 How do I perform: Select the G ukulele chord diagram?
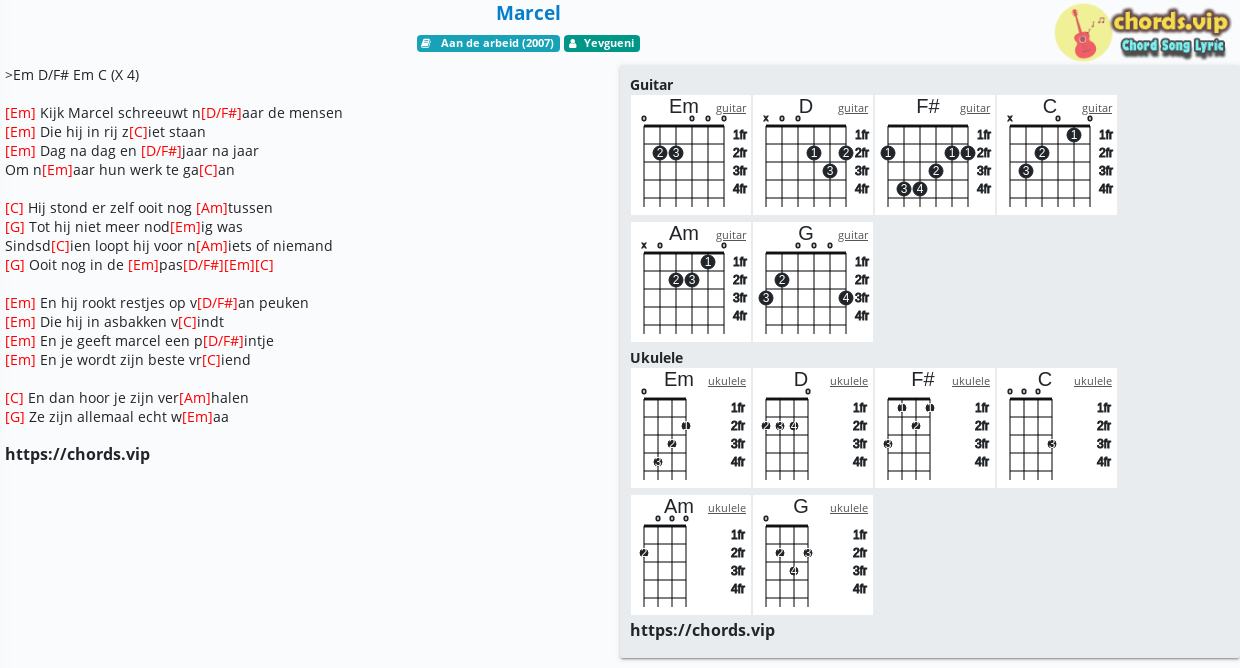(813, 555)
